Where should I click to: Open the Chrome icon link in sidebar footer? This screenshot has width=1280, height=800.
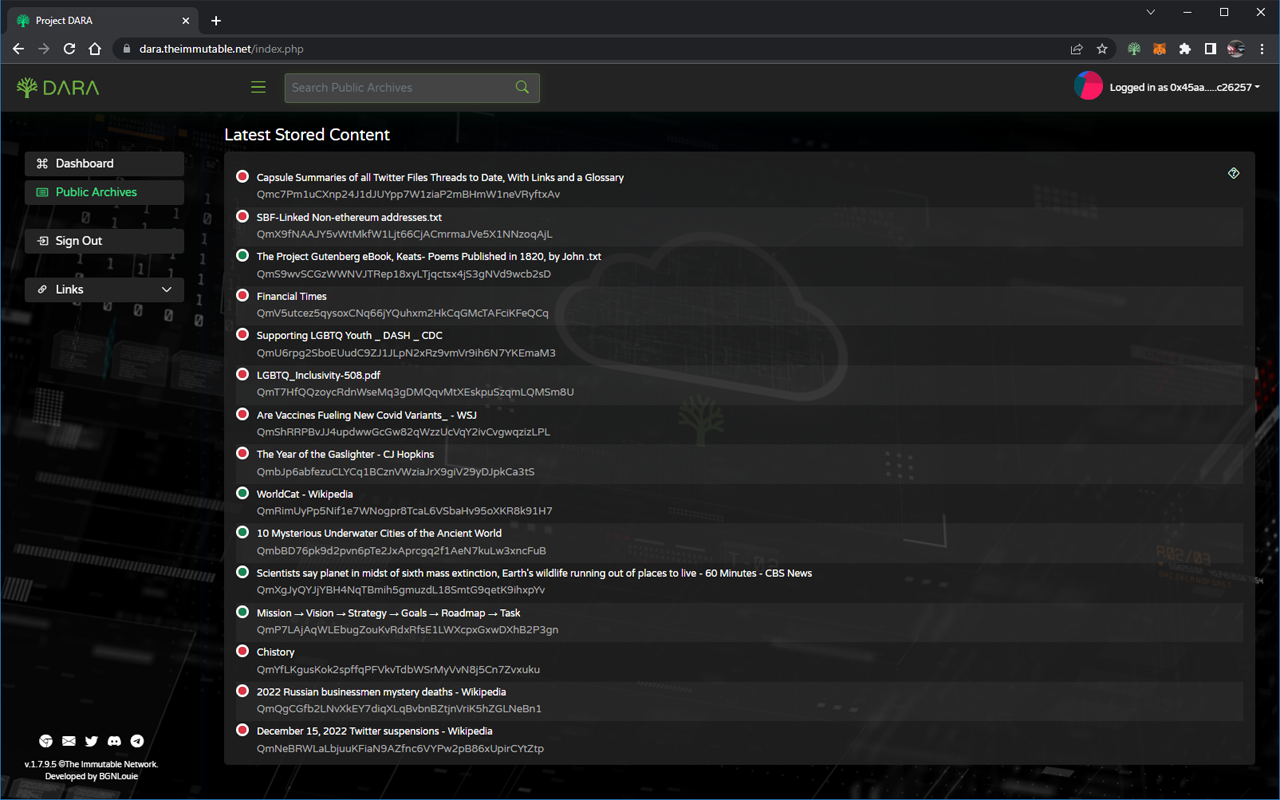pyautogui.click(x=46, y=741)
